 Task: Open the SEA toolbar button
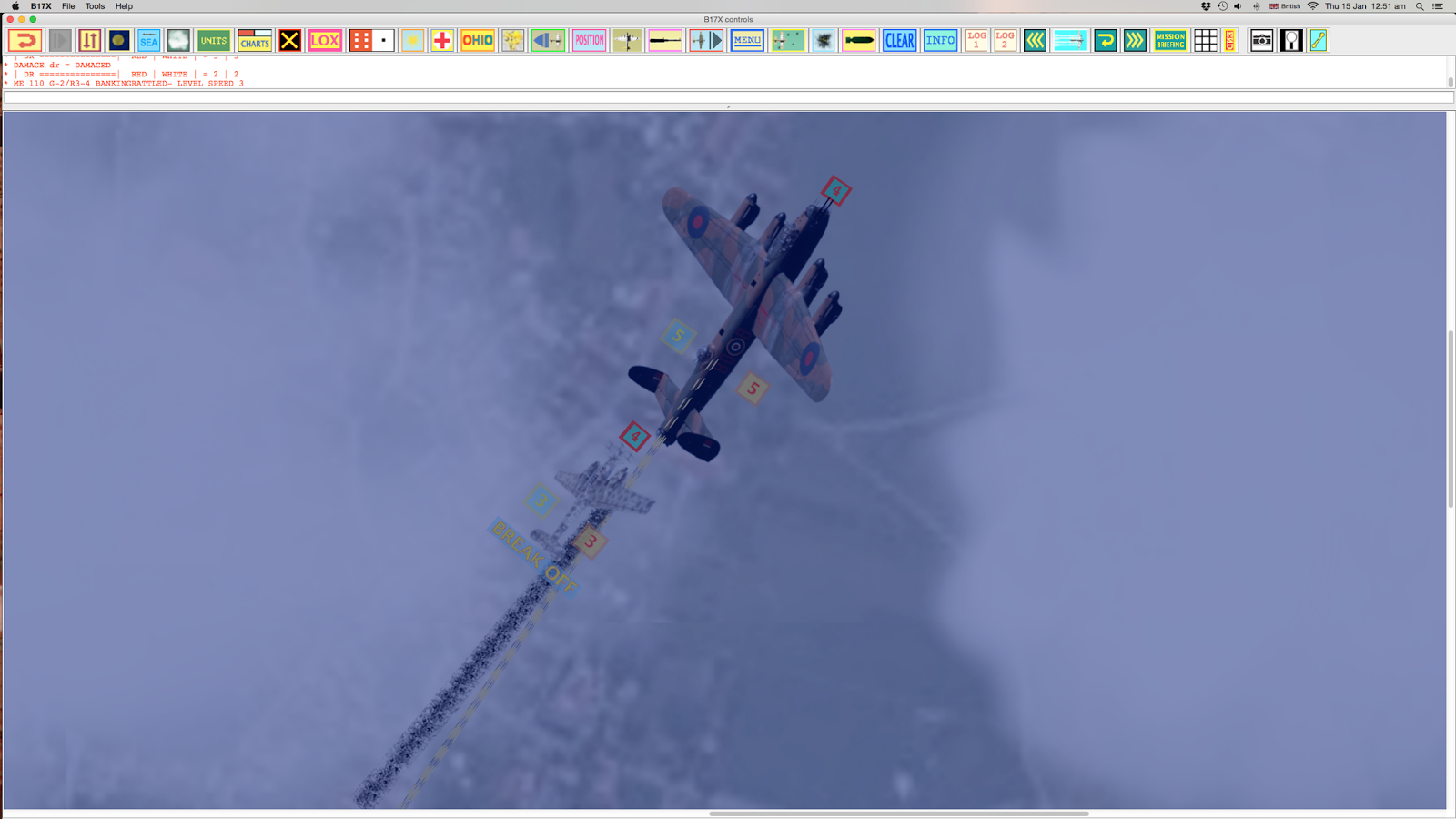click(x=148, y=41)
